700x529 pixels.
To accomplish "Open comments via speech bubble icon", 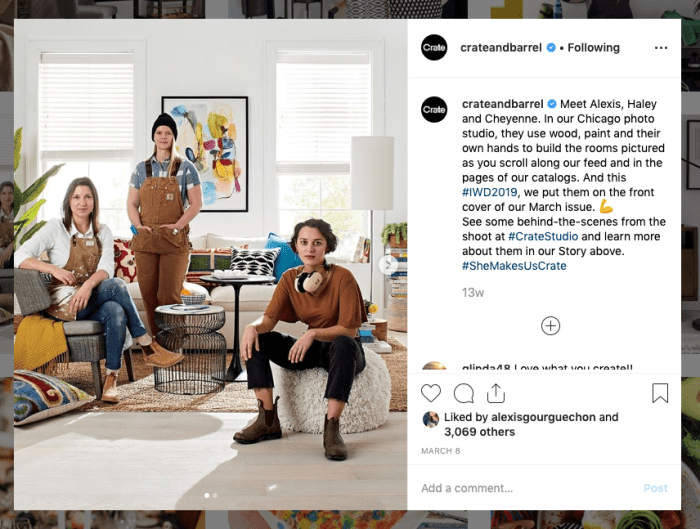I will pyautogui.click(x=463, y=393).
